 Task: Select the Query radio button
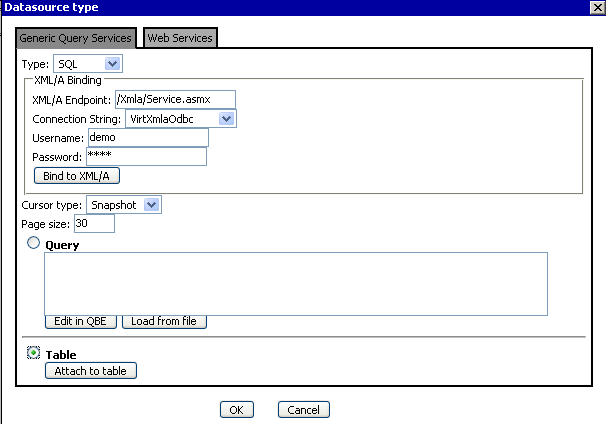[33, 243]
